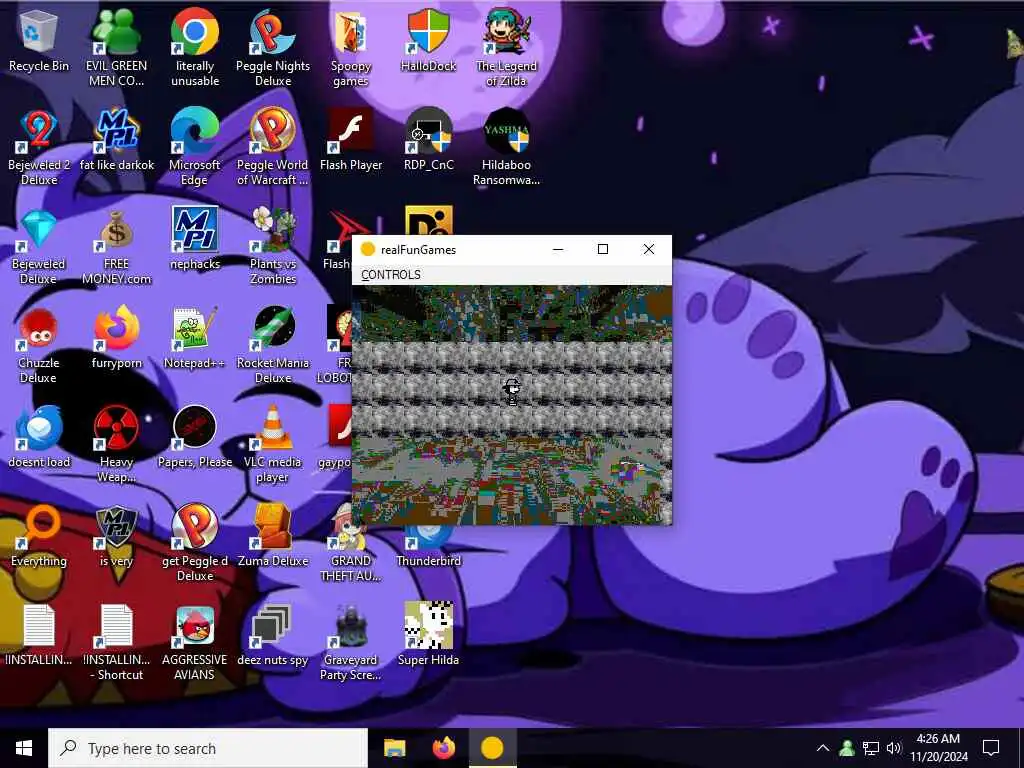
Task: Launch Plants vs Zombies shortcut
Action: point(273,246)
